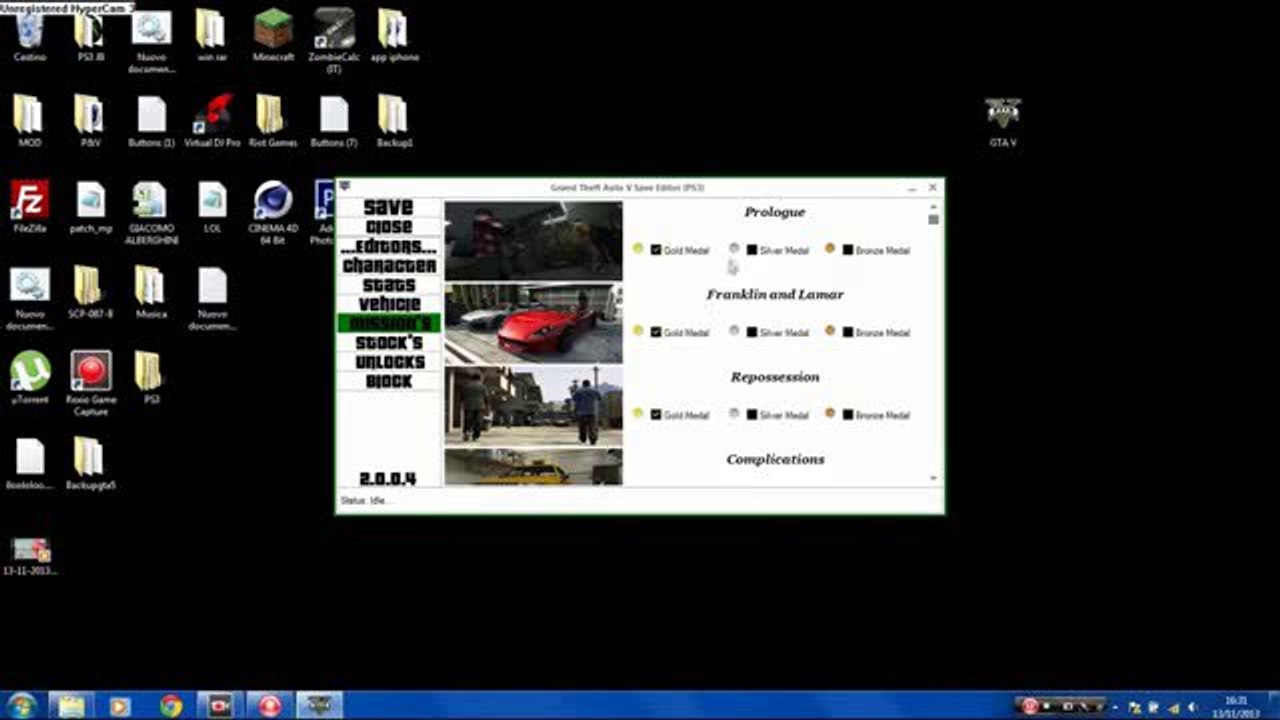Open the Riot Games folder
The image size is (1280, 720).
(273, 121)
